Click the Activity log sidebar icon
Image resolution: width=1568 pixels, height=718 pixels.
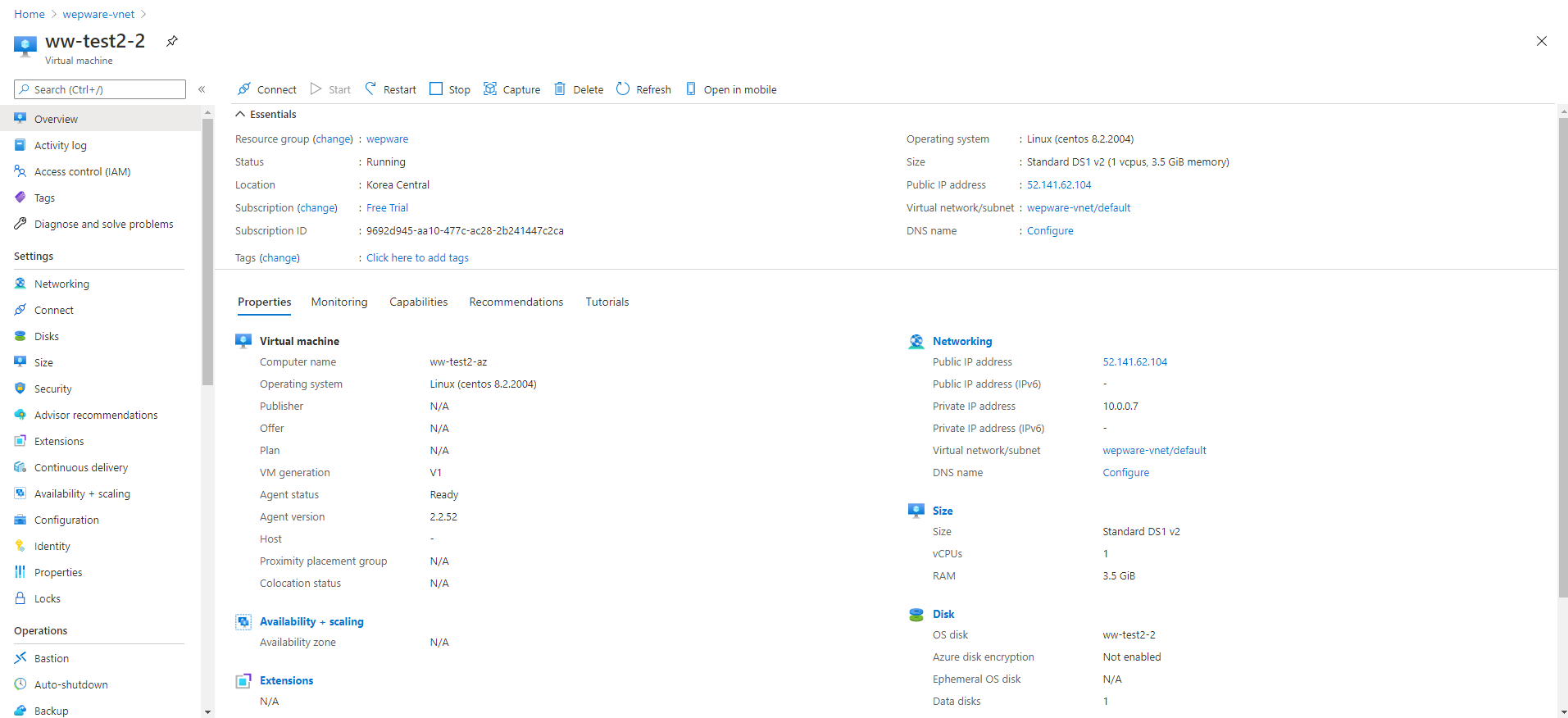pos(20,145)
